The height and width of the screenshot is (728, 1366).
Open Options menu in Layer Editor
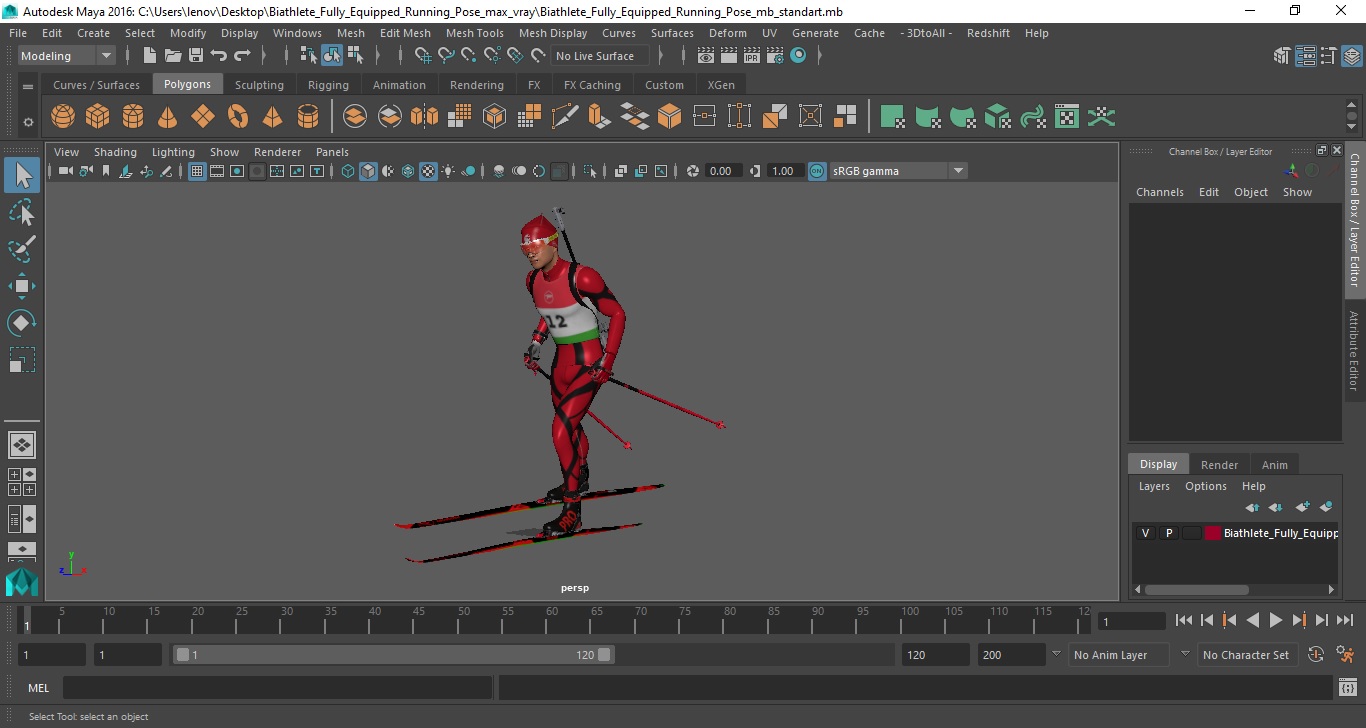click(x=1206, y=486)
